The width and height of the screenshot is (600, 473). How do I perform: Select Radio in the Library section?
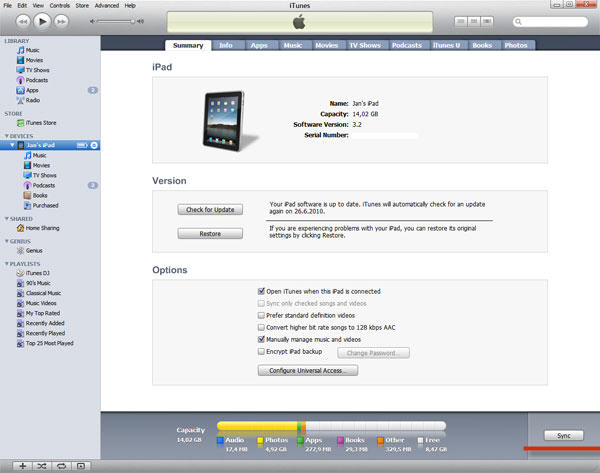pyautogui.click(x=32, y=100)
